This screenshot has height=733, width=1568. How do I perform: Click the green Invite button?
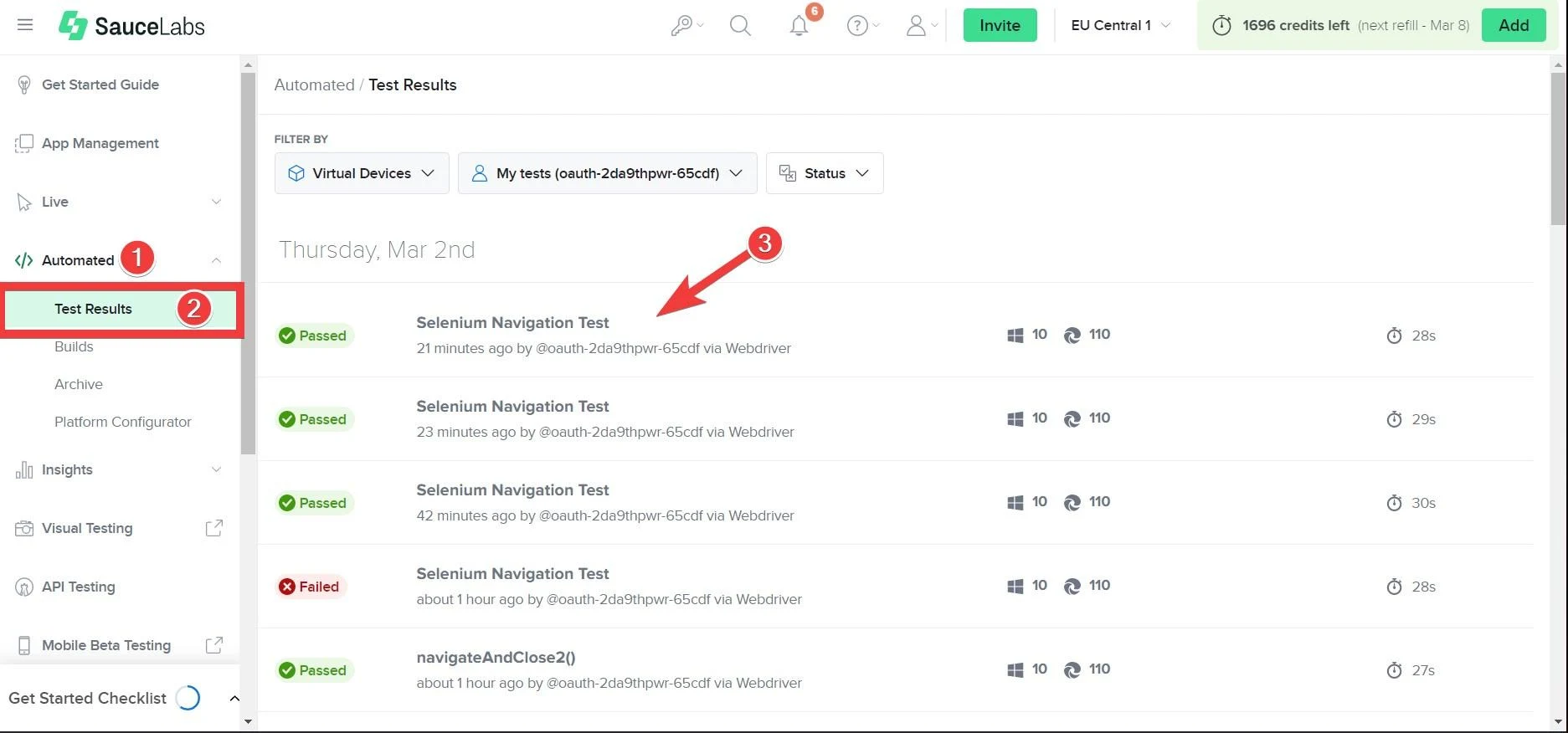tap(1000, 25)
